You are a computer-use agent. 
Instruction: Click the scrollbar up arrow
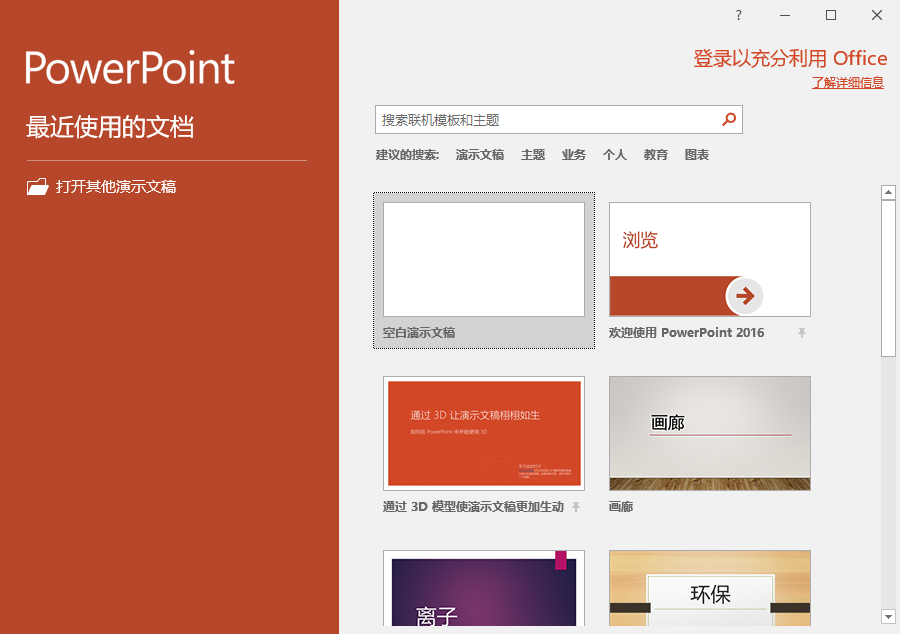coord(888,192)
